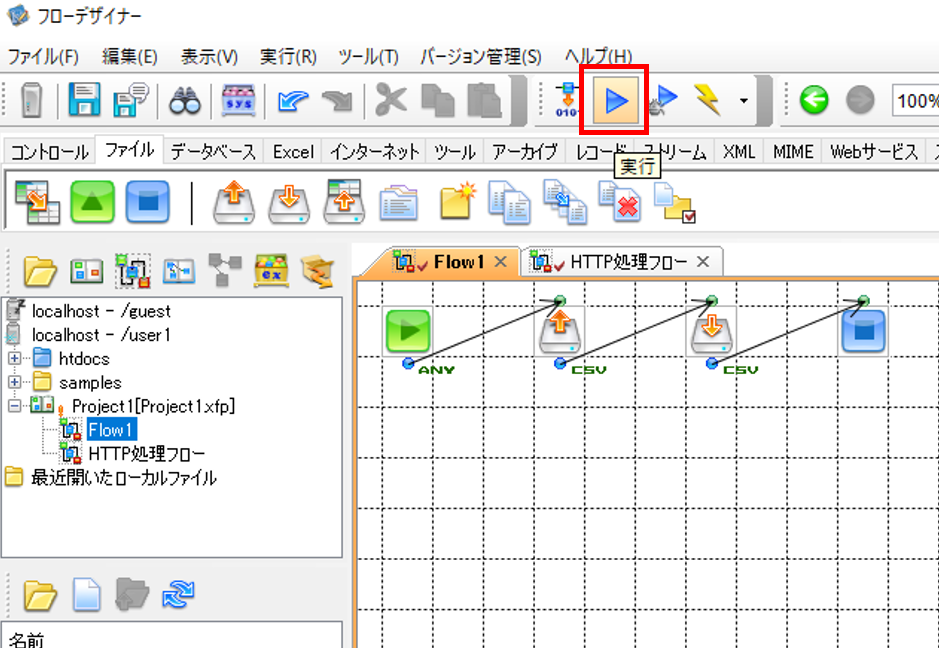939x648 pixels.
Task: Switch to アーカイブ component tab
Action: coord(525,152)
